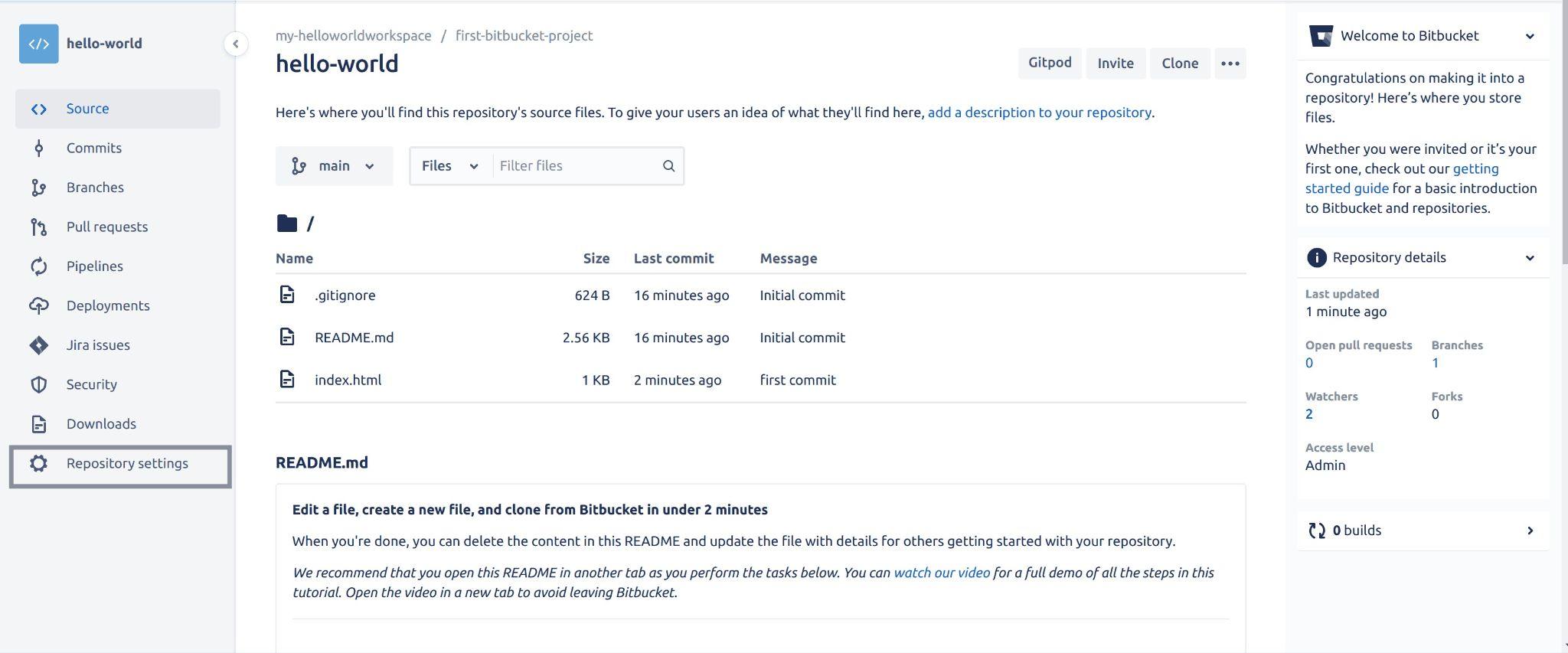
Task: Open the main branch dropdown
Action: pos(334,166)
